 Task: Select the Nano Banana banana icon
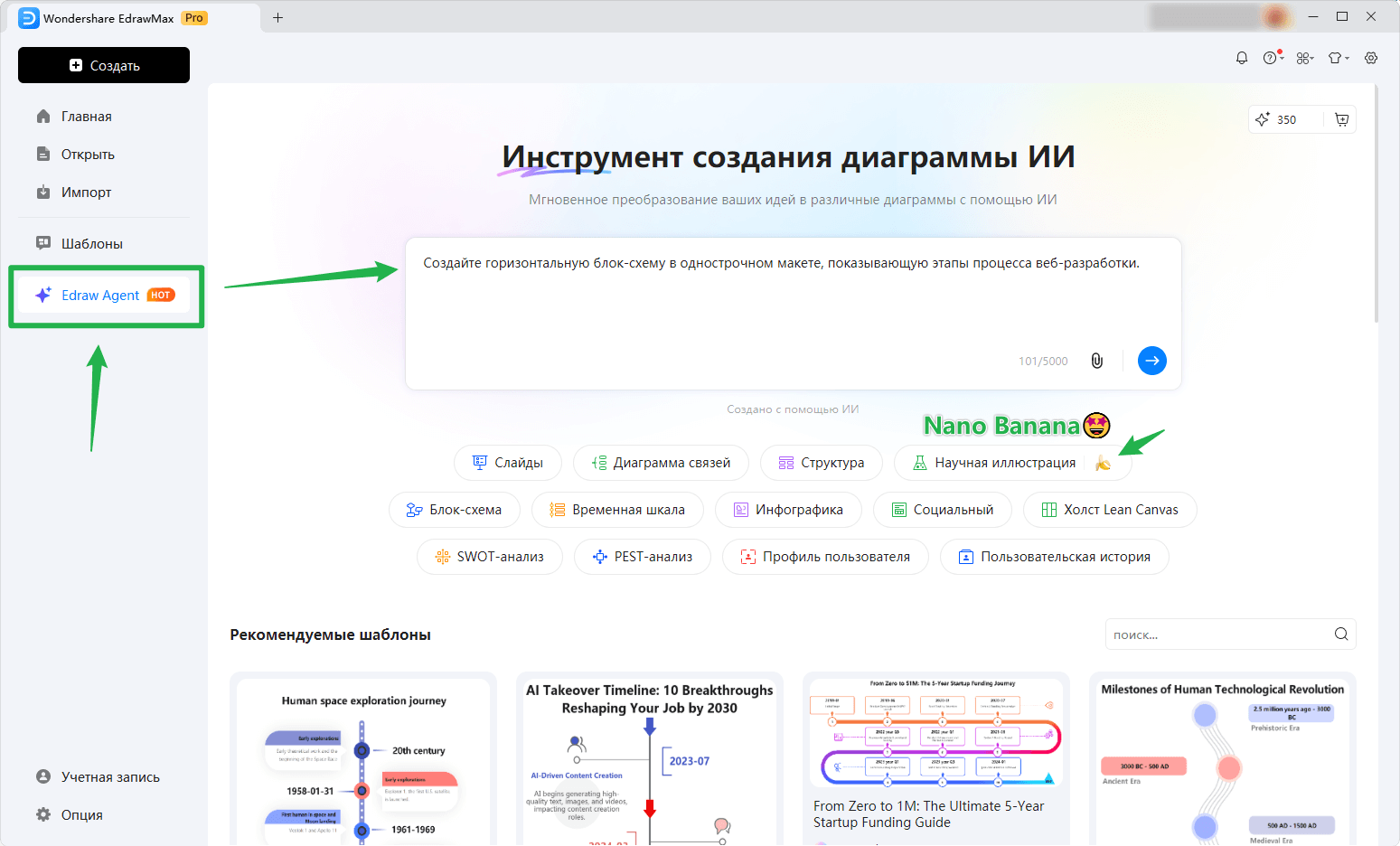tap(1104, 462)
